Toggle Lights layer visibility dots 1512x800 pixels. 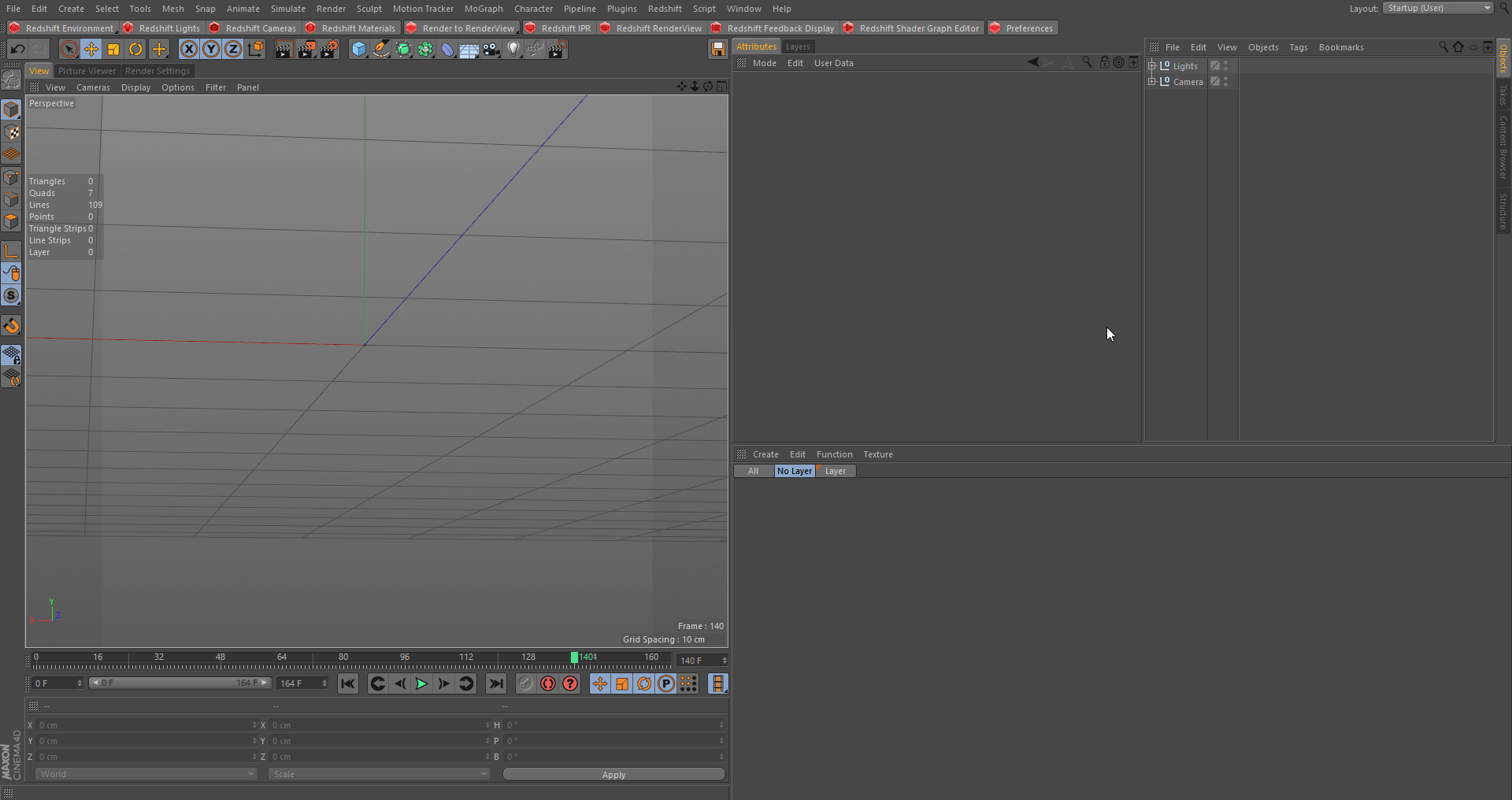click(1226, 66)
